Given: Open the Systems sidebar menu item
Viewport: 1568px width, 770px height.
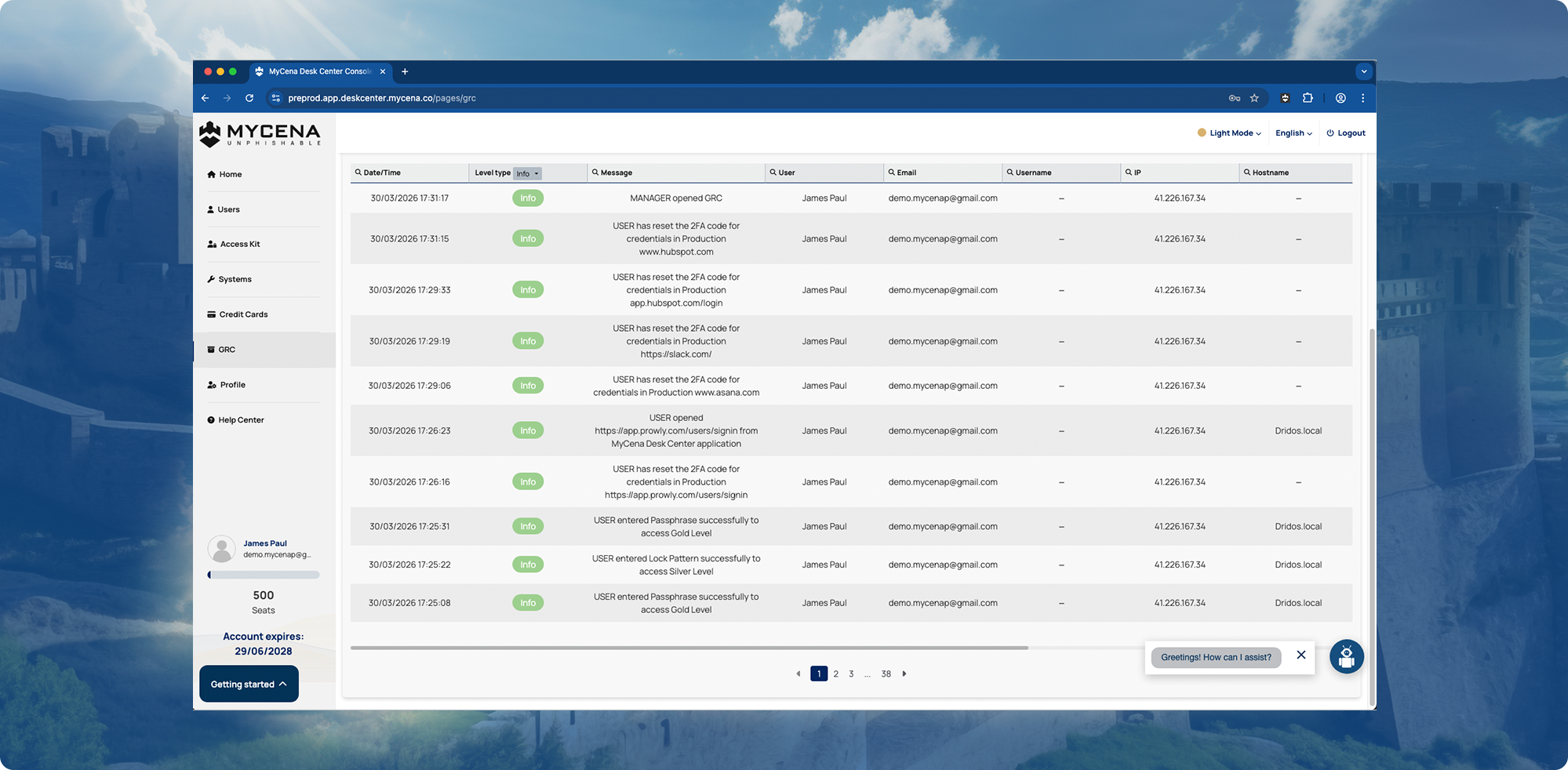Looking at the screenshot, I should (x=235, y=279).
